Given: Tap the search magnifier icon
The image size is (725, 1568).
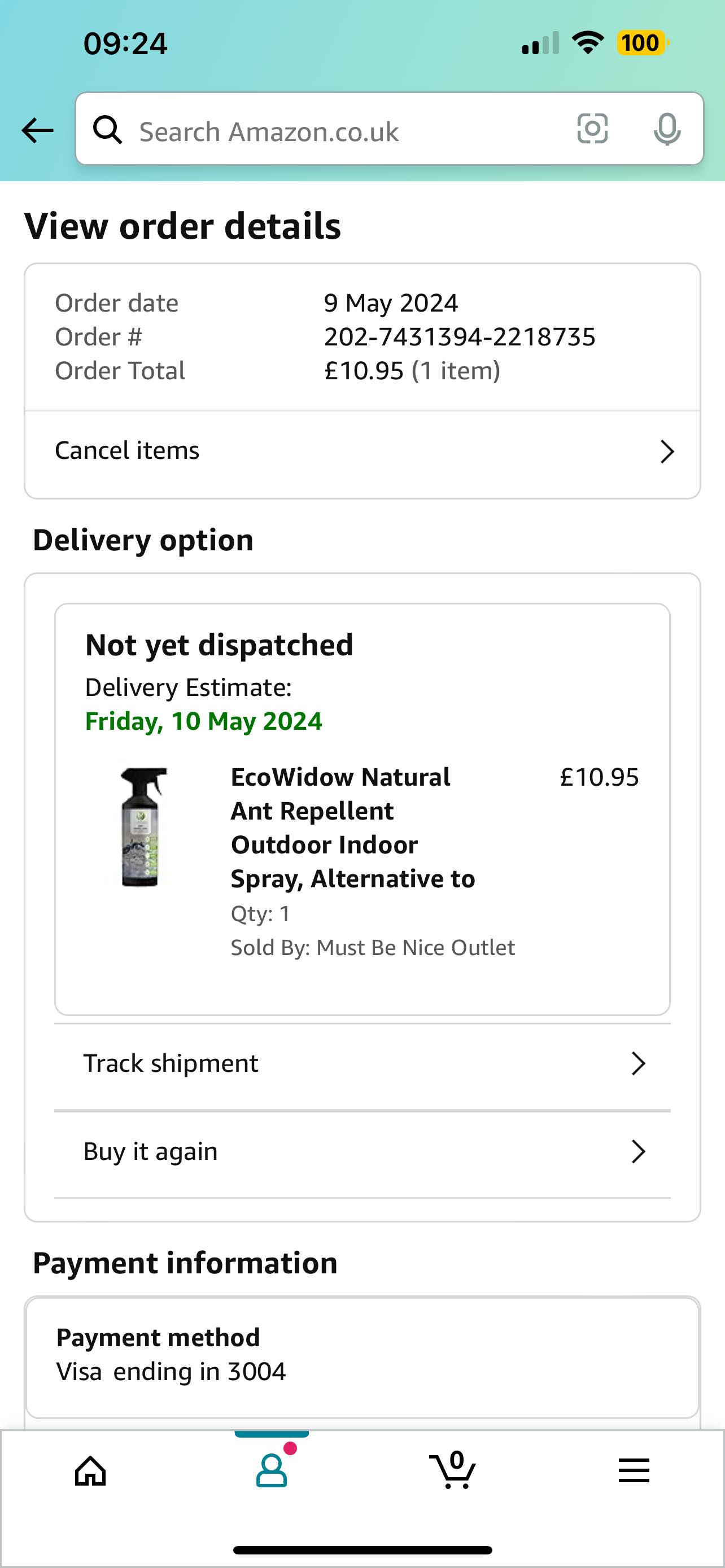Looking at the screenshot, I should (108, 130).
